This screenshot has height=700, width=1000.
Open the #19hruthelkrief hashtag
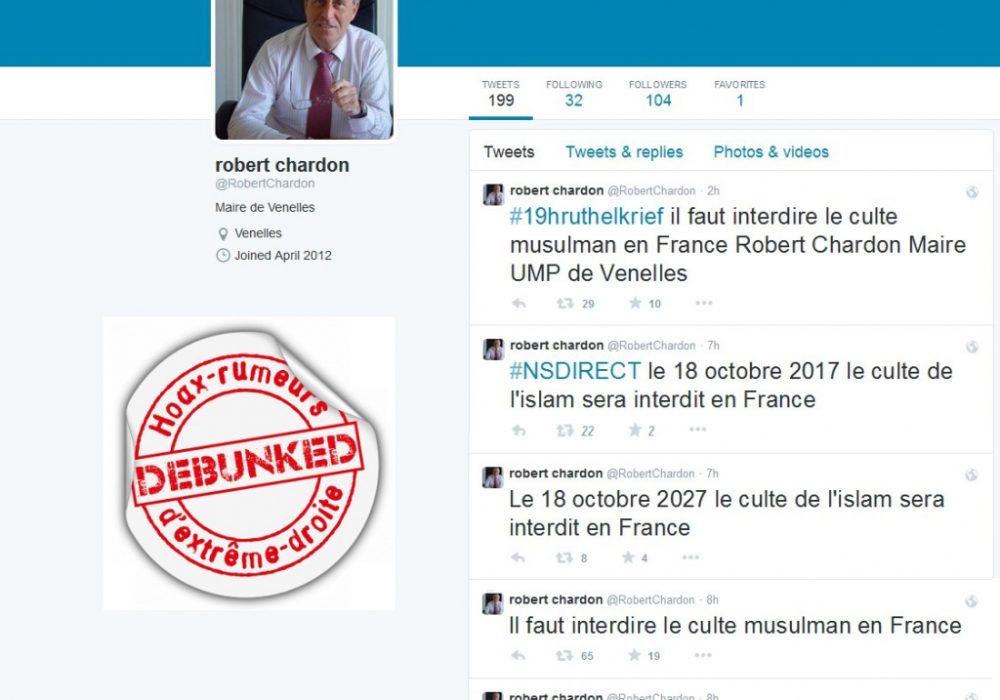click(587, 217)
